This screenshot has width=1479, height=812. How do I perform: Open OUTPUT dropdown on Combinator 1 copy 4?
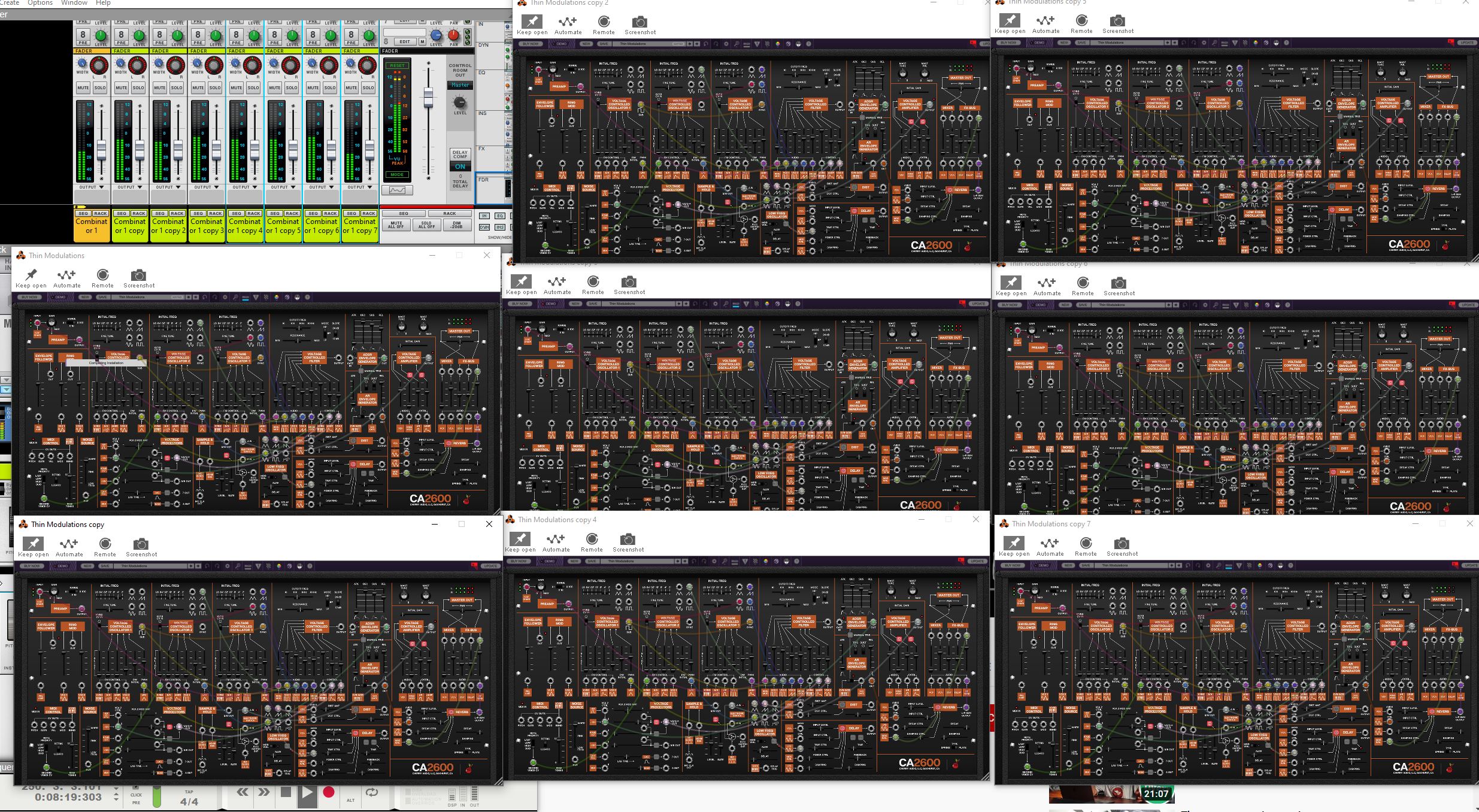click(x=245, y=187)
